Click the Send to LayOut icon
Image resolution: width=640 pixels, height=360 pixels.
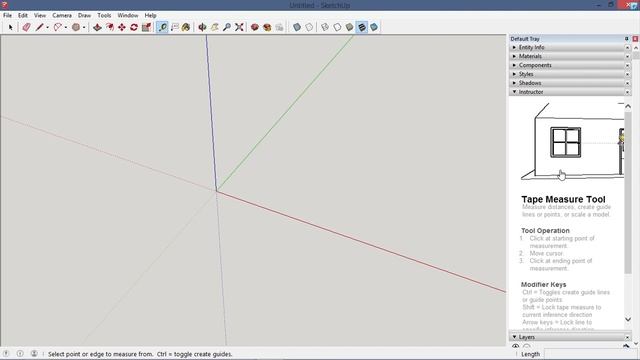279,27
